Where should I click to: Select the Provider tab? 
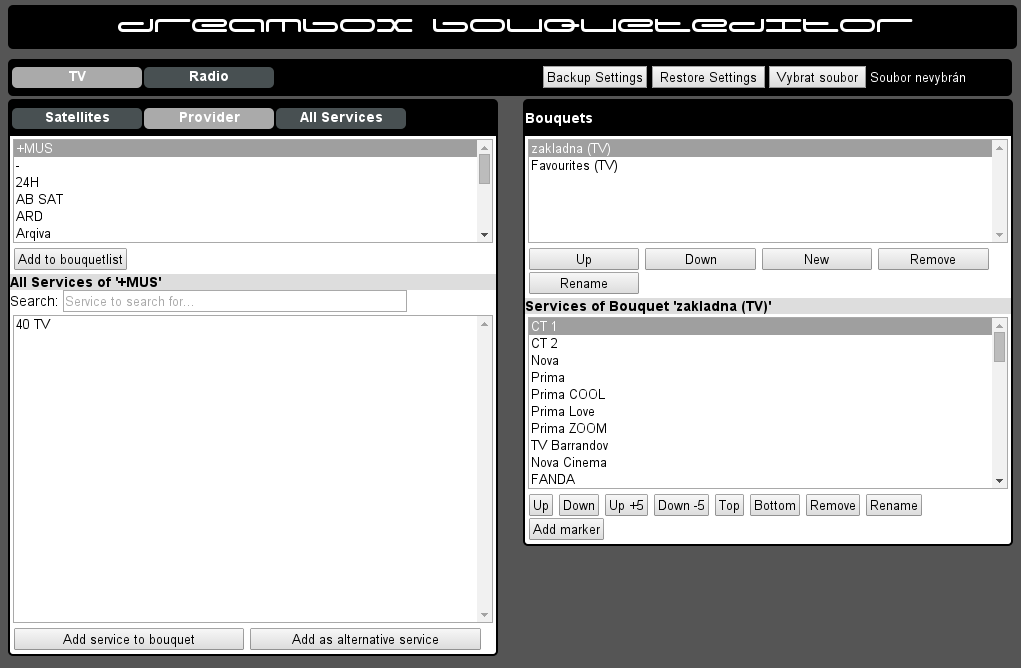pyautogui.click(x=209, y=118)
